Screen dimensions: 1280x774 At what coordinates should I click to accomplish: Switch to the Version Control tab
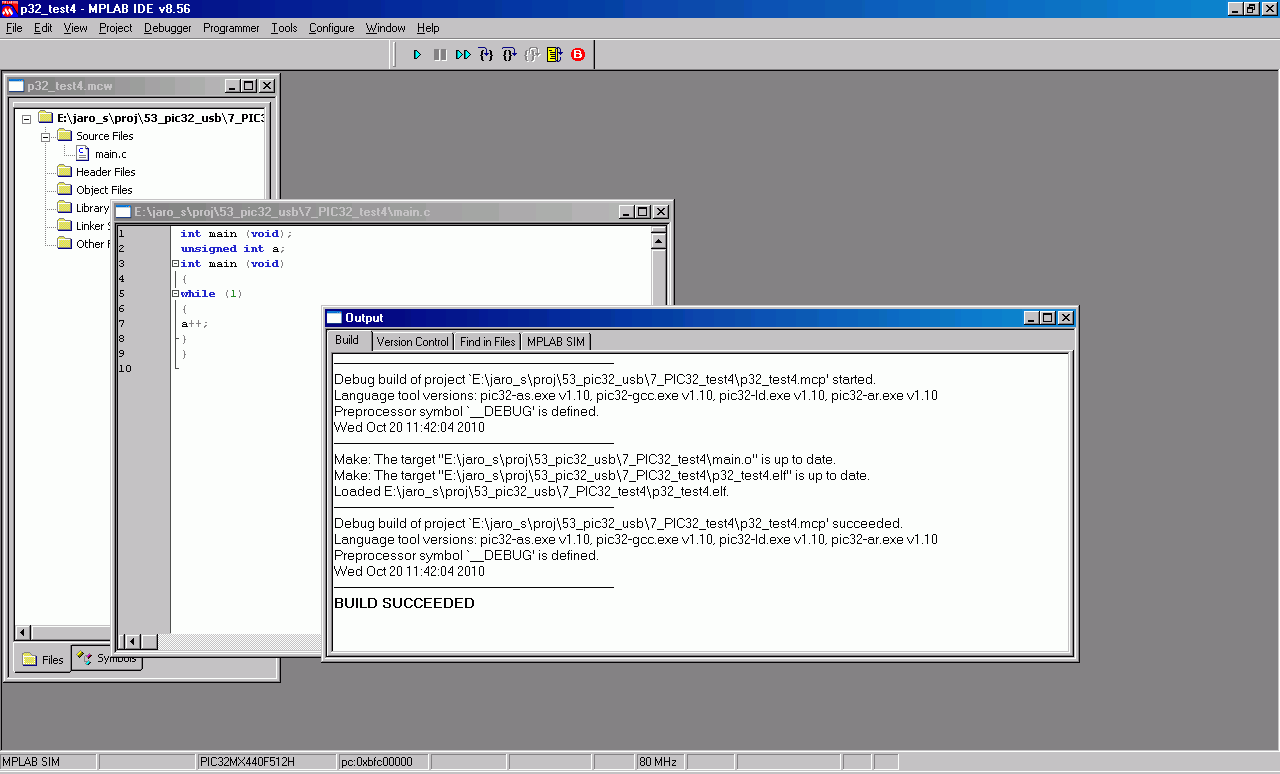click(x=413, y=342)
